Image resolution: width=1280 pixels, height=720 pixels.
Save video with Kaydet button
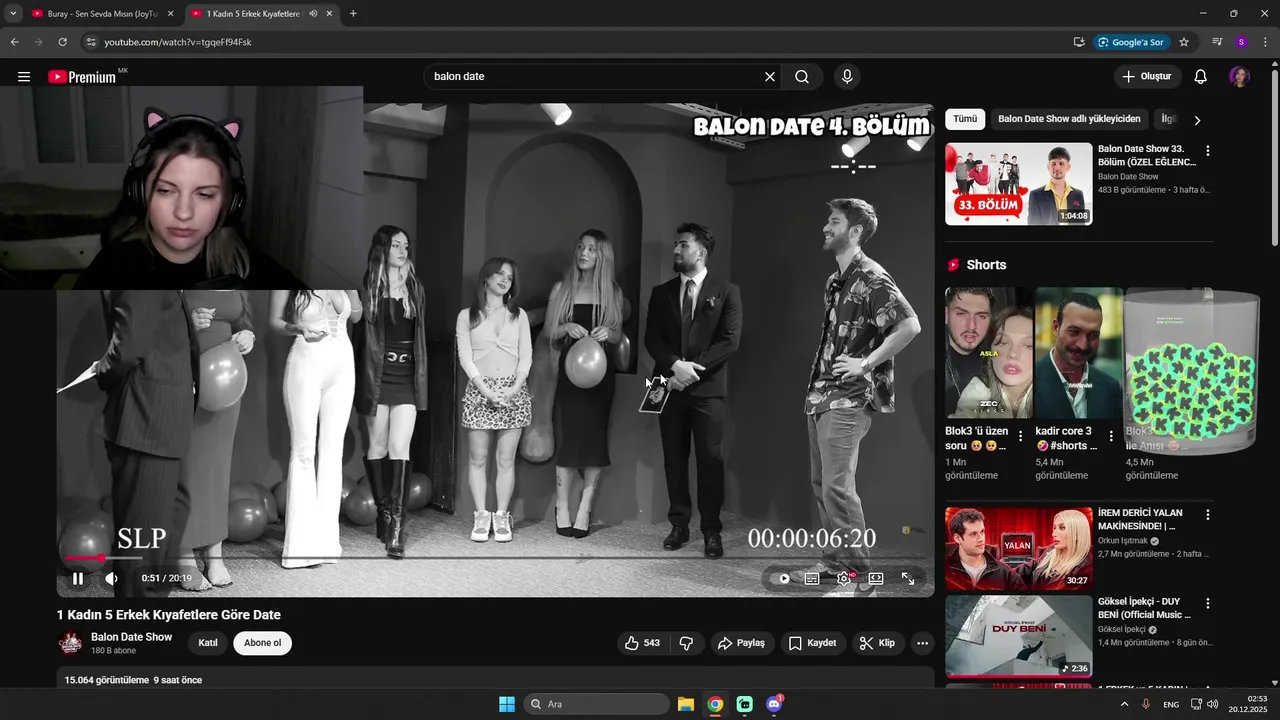tap(812, 643)
